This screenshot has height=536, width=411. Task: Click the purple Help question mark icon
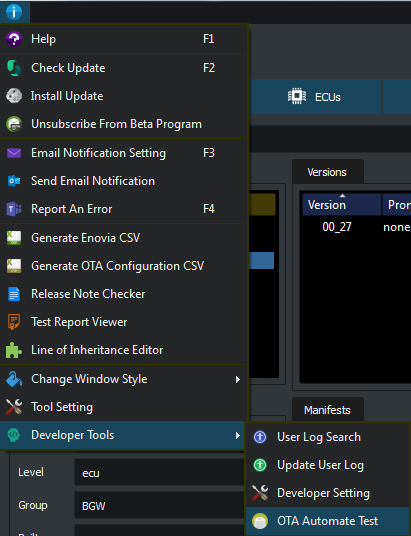14,39
